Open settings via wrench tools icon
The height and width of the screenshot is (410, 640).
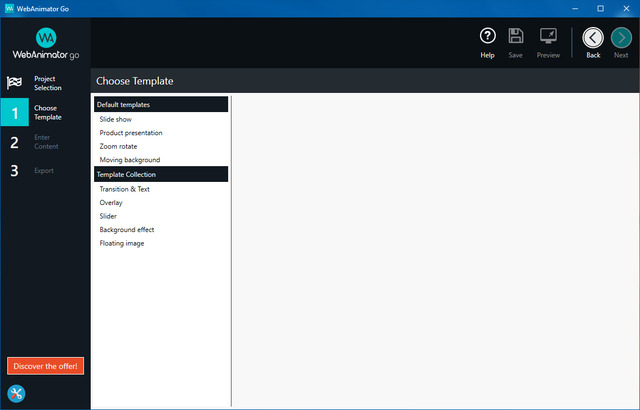(16, 394)
